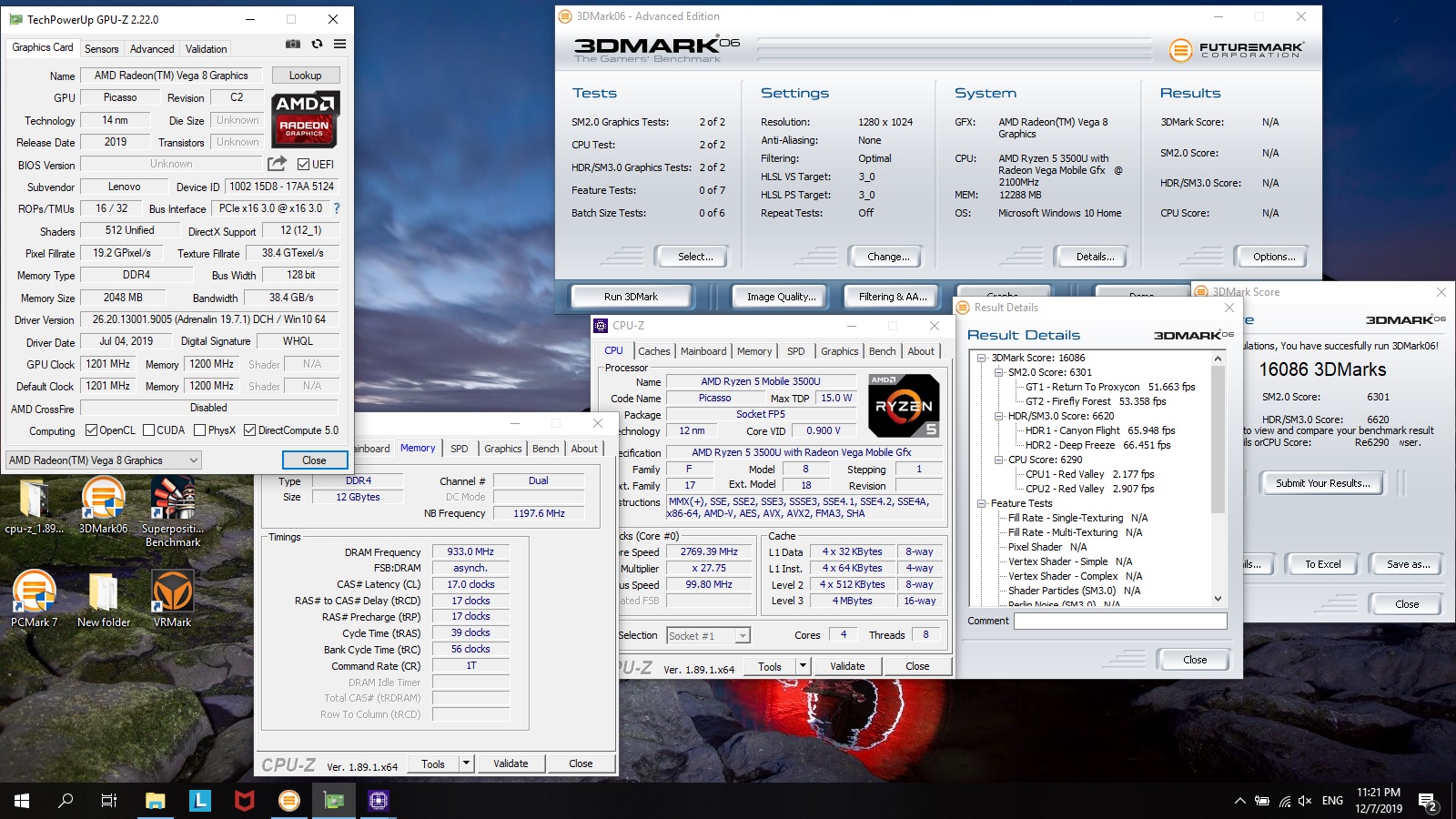1456x819 pixels.
Task: Switch to GPU-Z taskbar icon
Action: tap(333, 801)
